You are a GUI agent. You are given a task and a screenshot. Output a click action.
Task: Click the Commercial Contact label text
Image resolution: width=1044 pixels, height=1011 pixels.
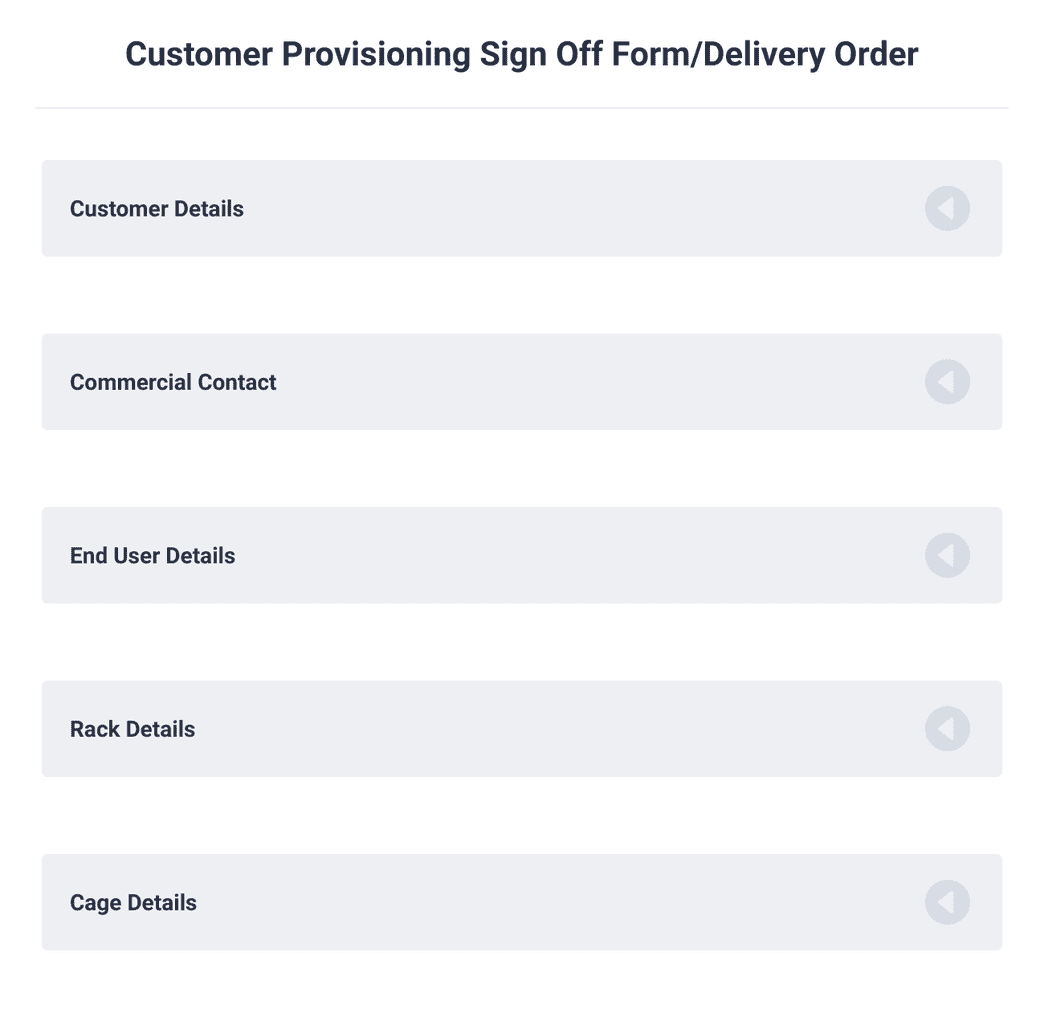172,381
